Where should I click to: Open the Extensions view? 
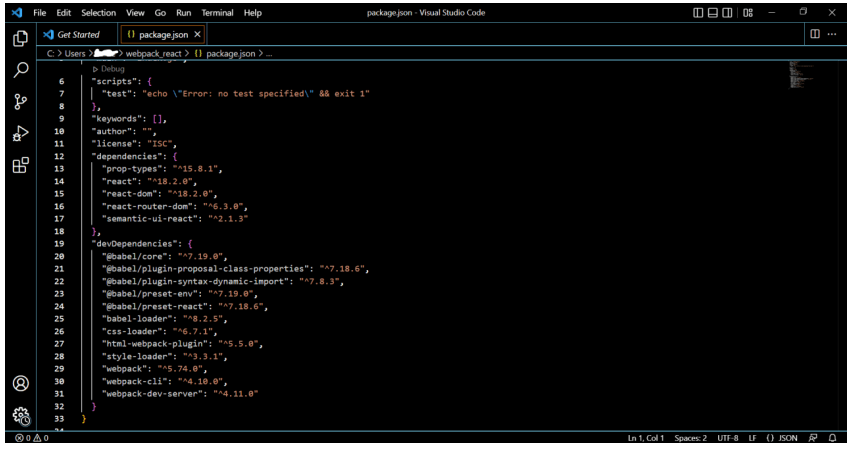coord(21,165)
